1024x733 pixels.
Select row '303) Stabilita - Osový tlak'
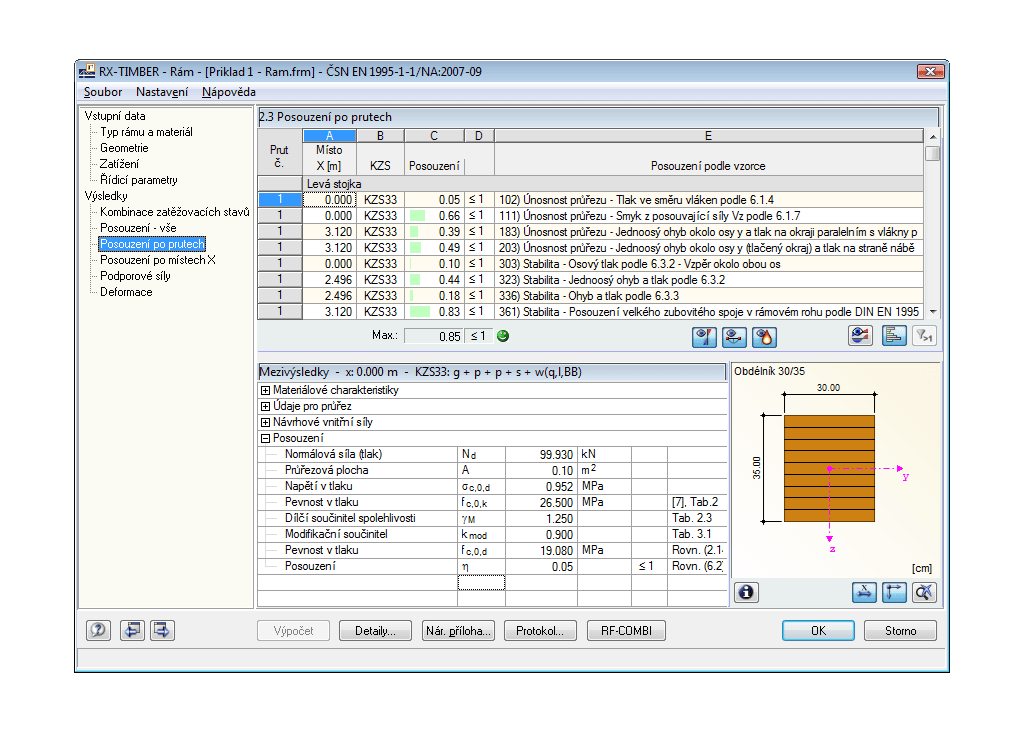click(x=709, y=264)
